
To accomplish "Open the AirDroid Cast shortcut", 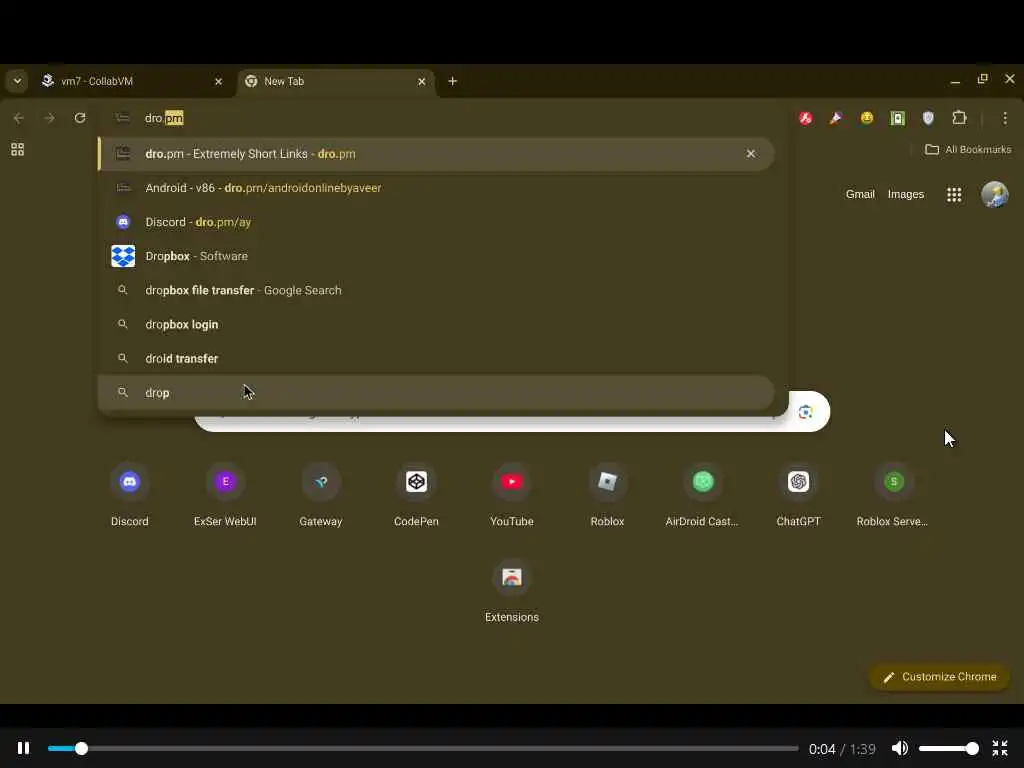I will [x=703, y=495].
